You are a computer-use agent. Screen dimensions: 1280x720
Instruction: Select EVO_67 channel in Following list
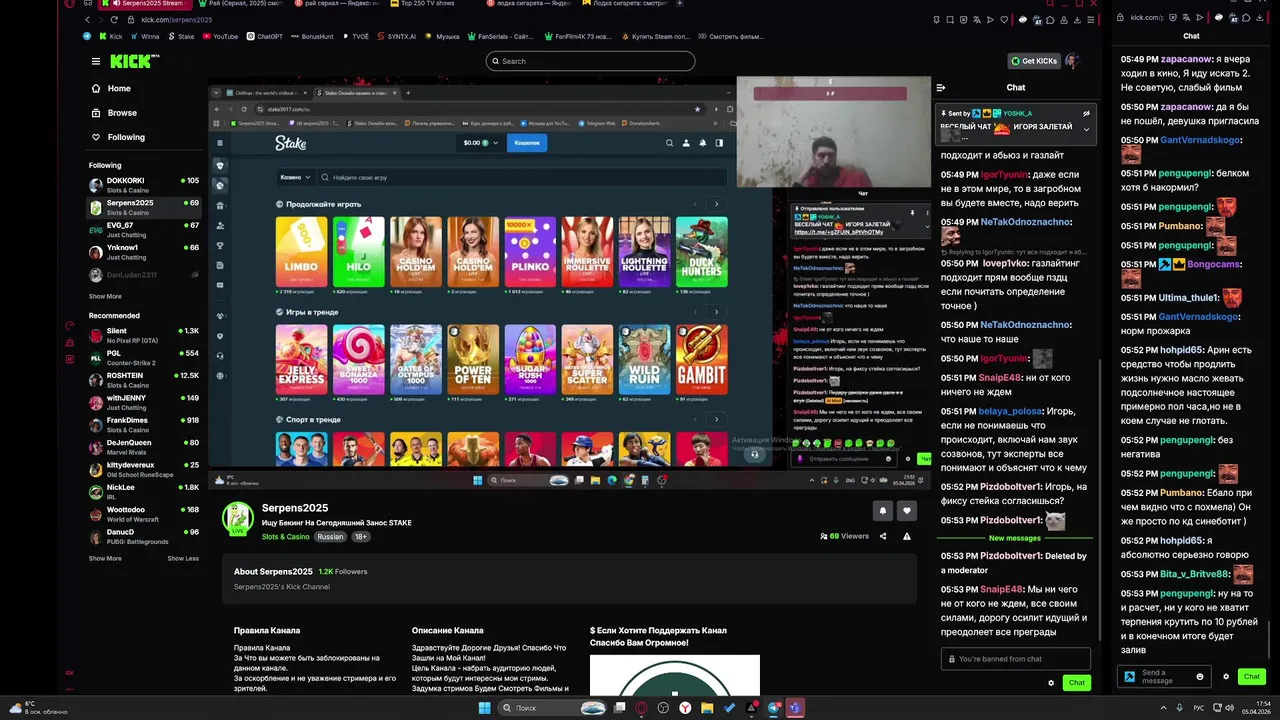144,229
